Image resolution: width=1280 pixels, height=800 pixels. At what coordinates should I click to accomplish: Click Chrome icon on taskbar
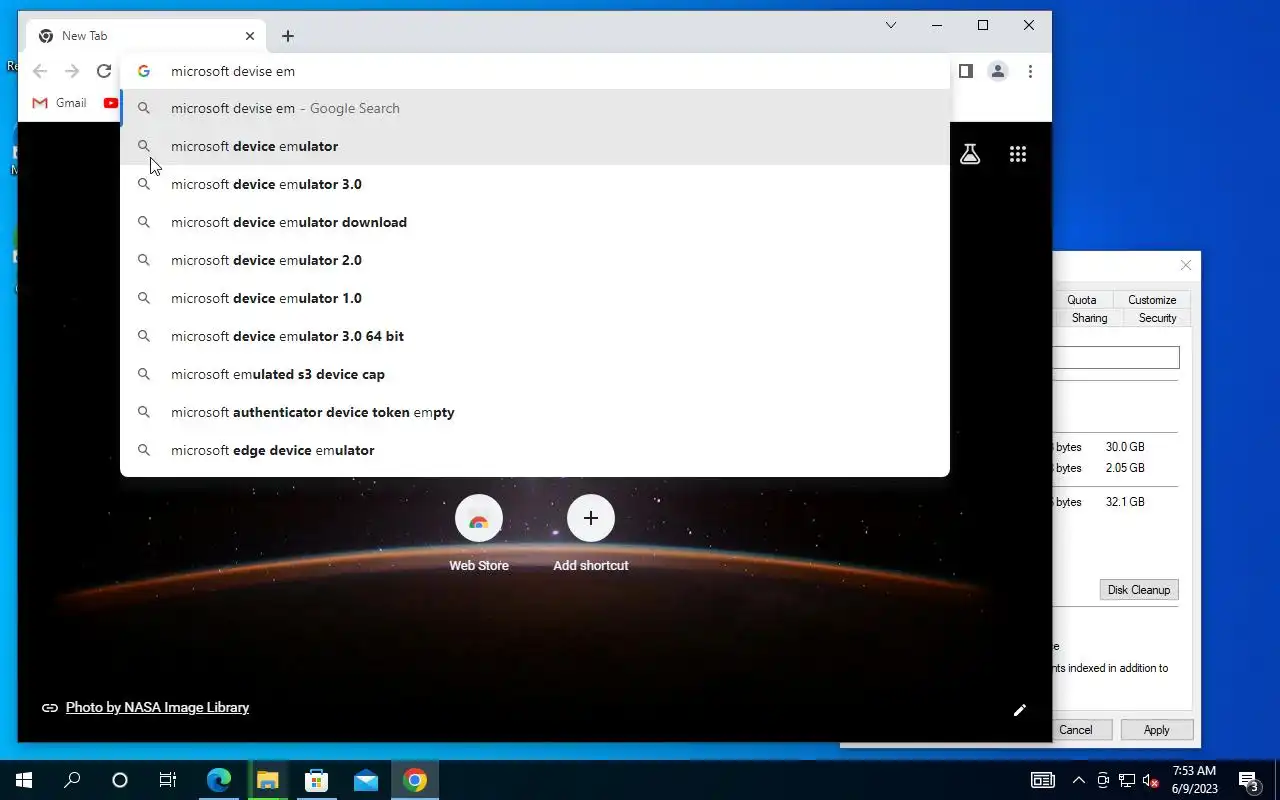pos(415,780)
